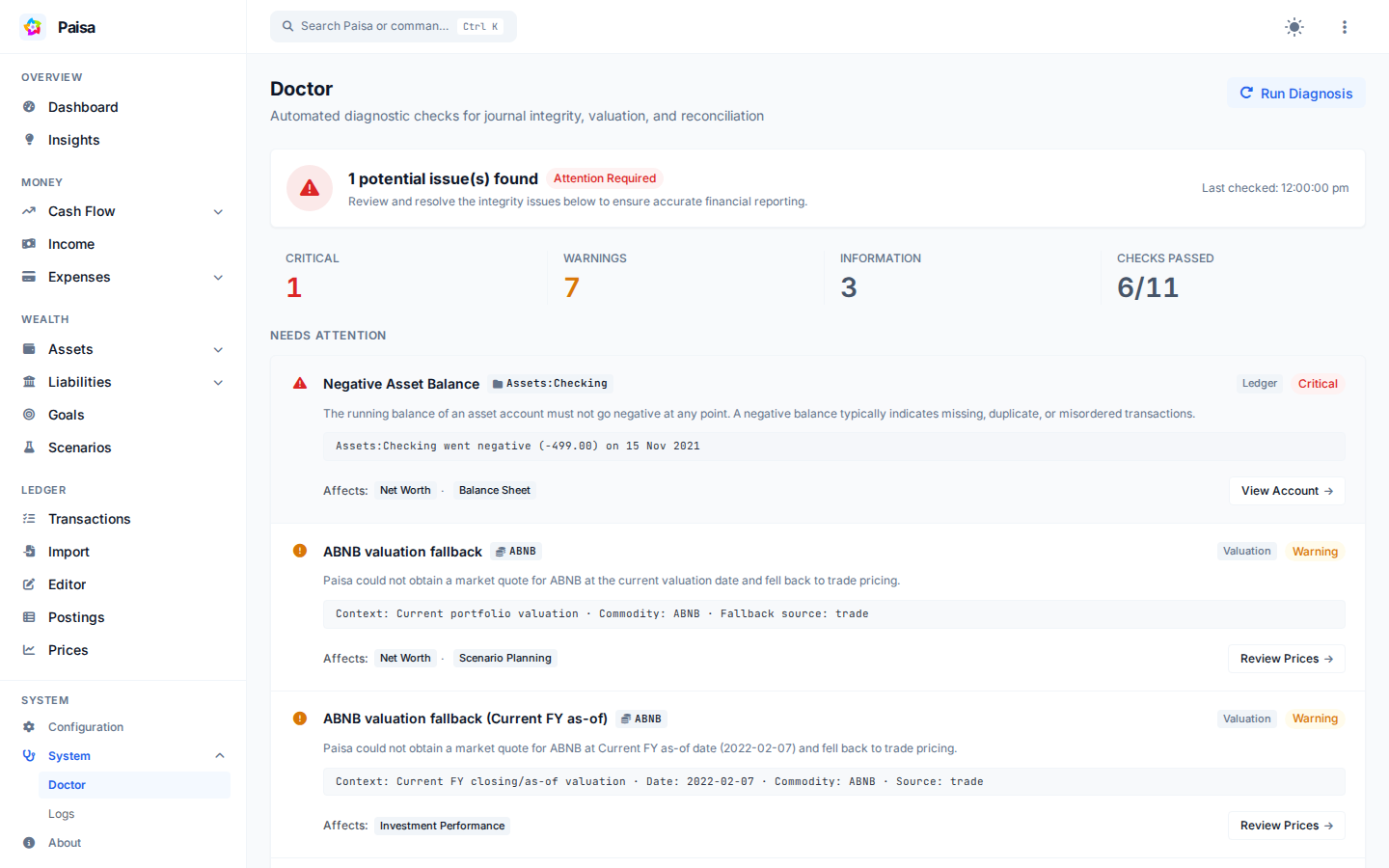Run the diagnosis checks
This screenshot has width=1389, height=868.
point(1296,94)
